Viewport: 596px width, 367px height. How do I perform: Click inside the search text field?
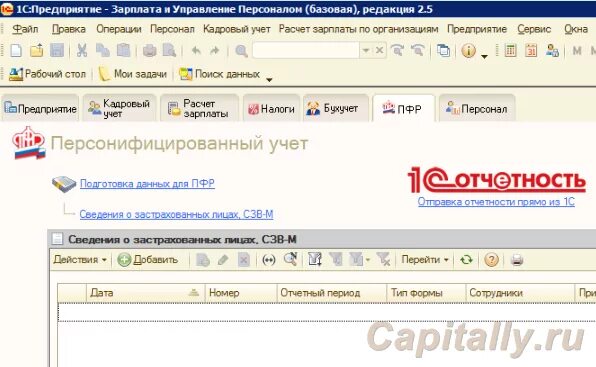[x=306, y=50]
